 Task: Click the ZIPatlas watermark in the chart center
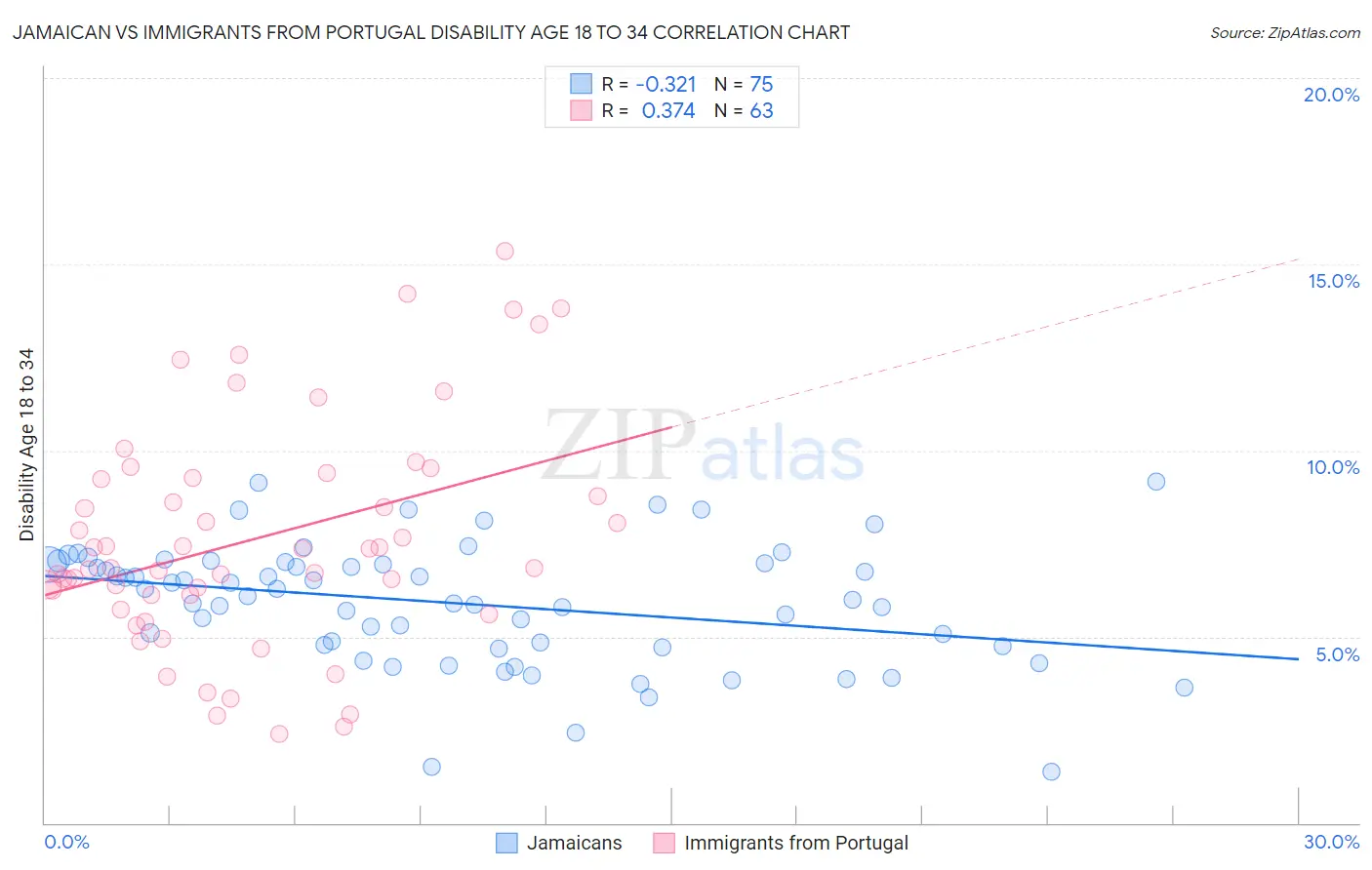point(703,446)
